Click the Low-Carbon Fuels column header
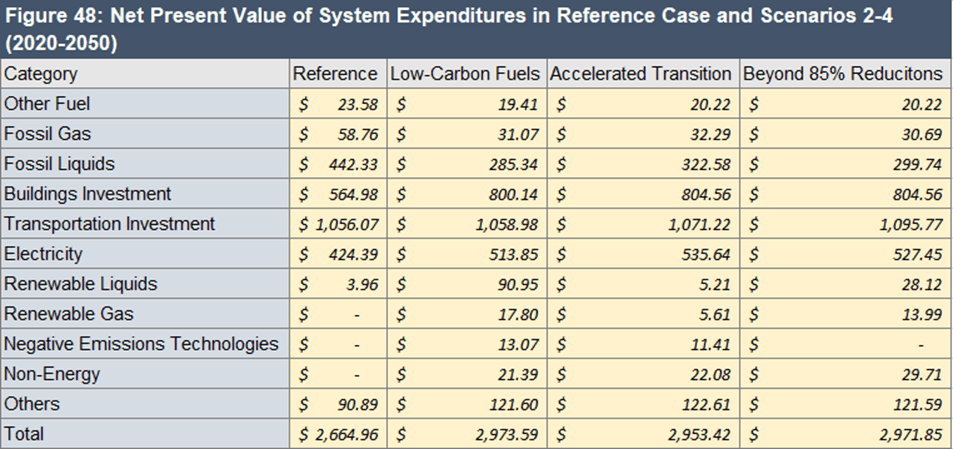 [x=465, y=74]
